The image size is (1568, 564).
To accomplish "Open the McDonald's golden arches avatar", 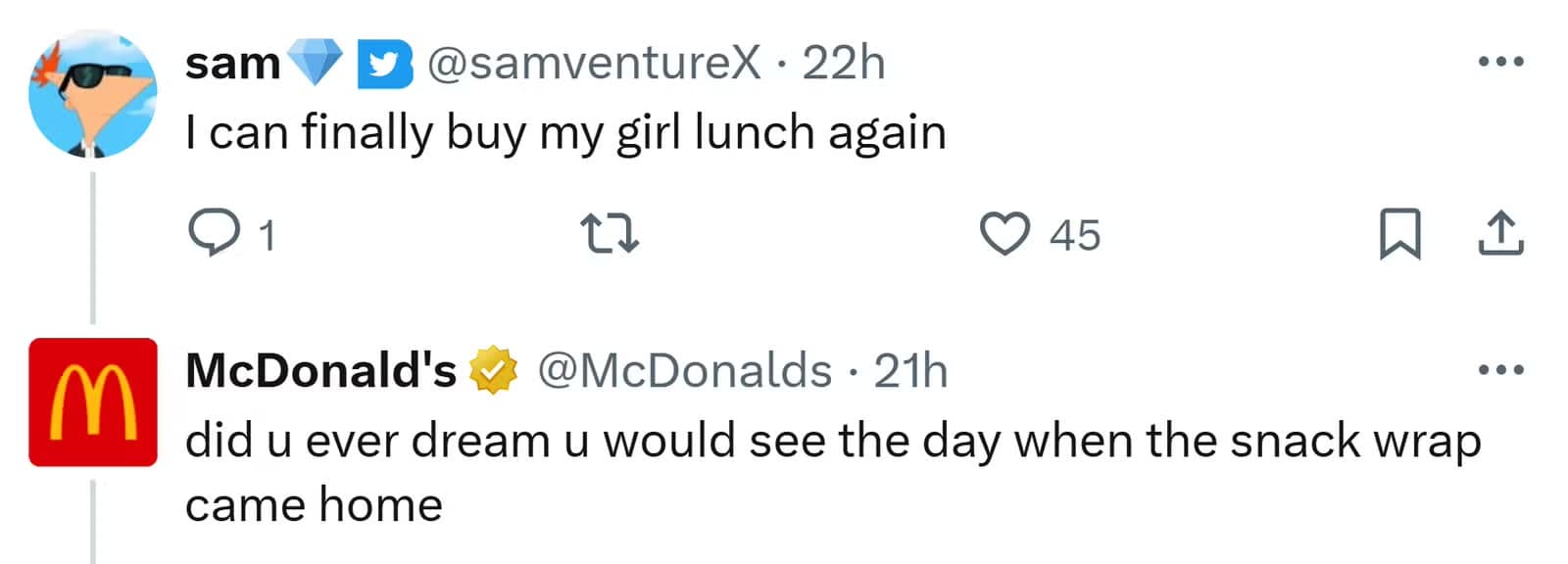I will tap(93, 401).
